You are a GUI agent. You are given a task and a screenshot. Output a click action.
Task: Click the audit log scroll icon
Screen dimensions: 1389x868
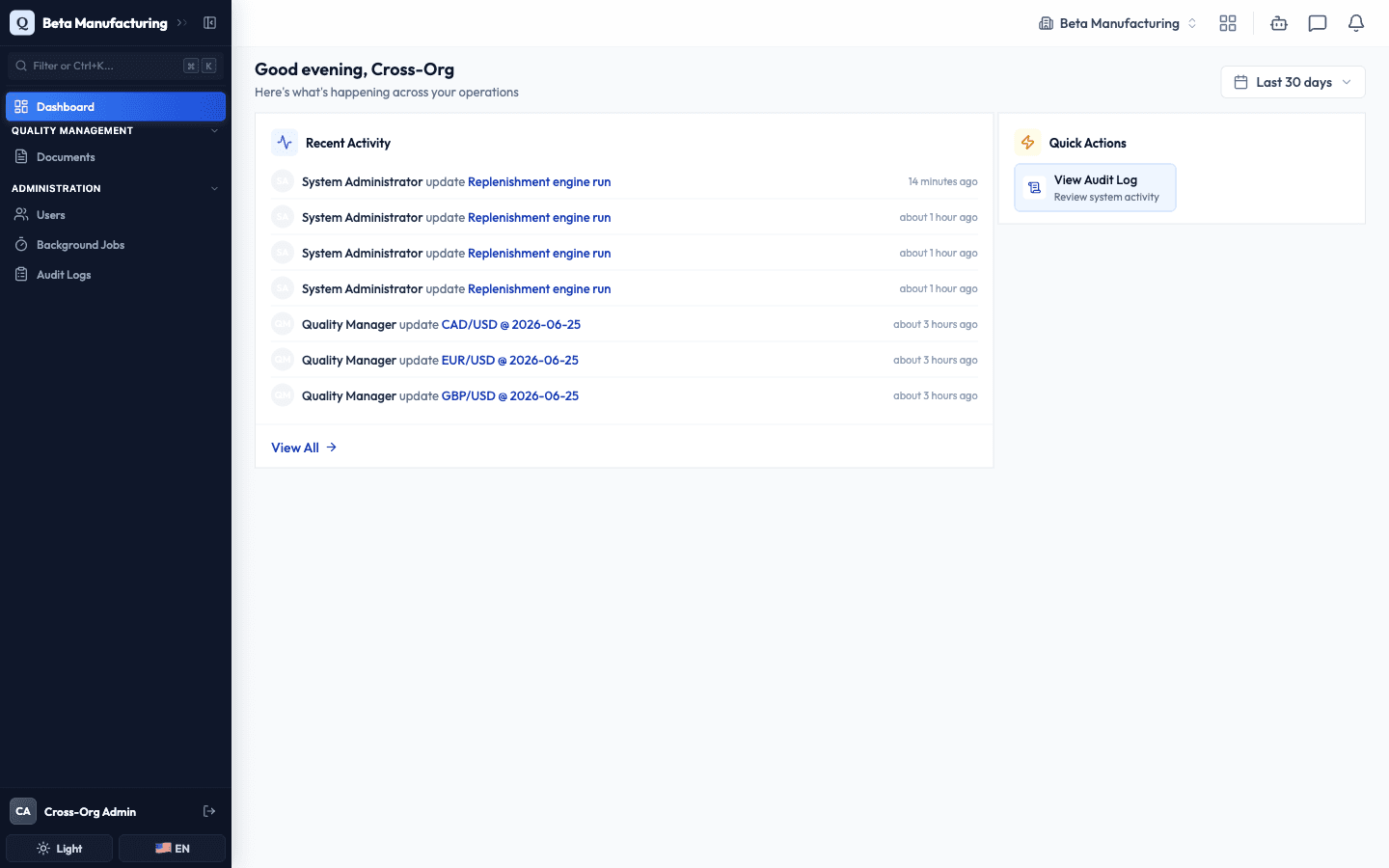pyautogui.click(x=1034, y=188)
